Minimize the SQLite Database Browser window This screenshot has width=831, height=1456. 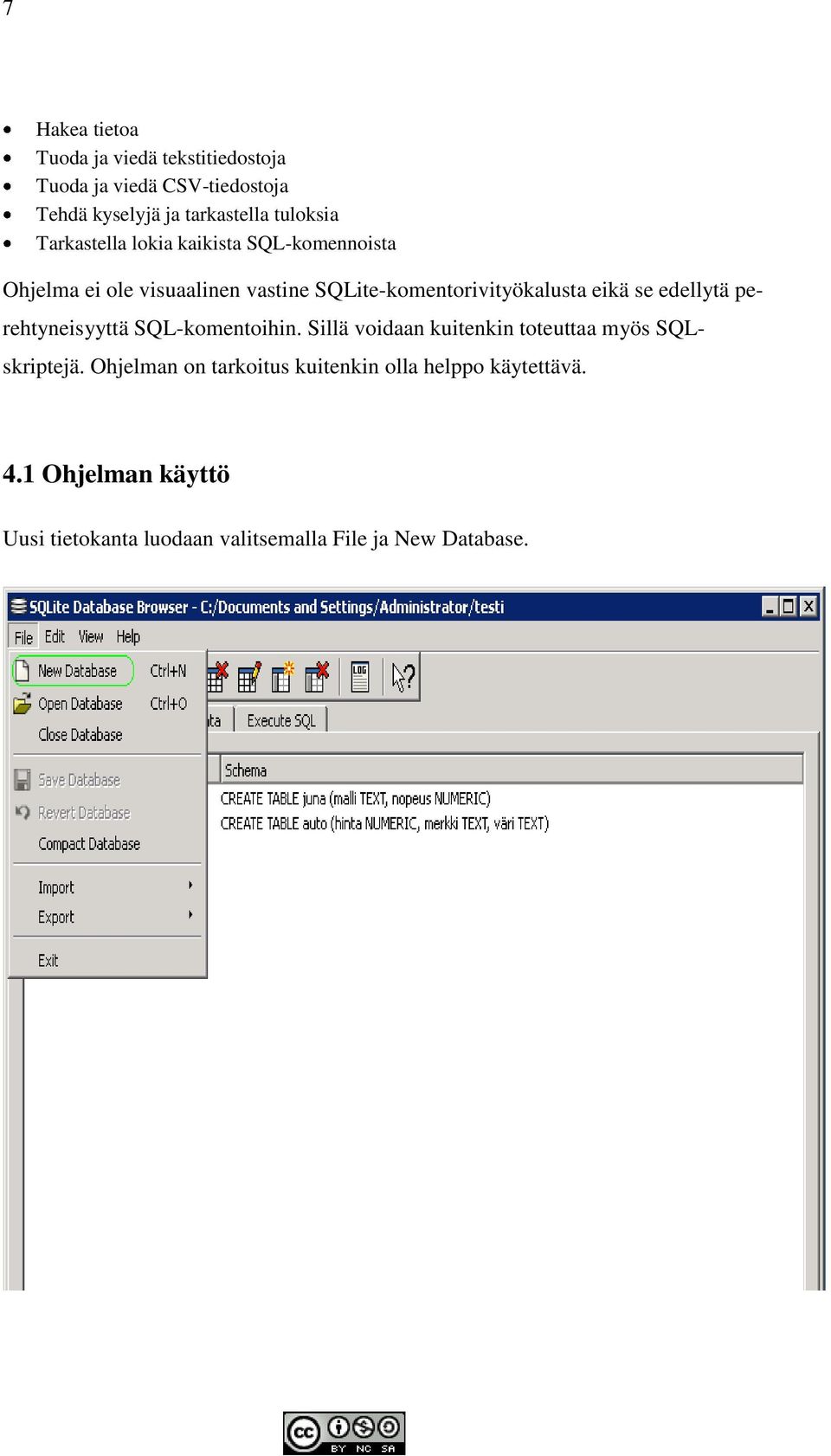coord(770,606)
